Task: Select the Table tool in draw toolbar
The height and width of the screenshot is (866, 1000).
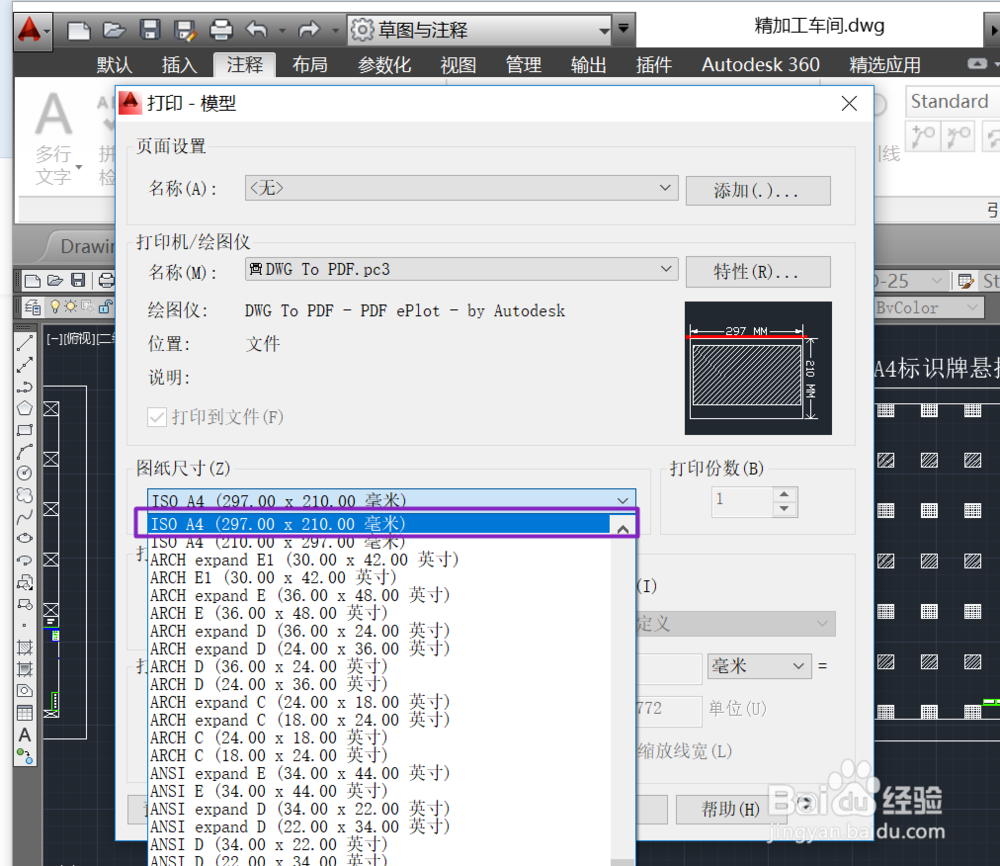Action: (24, 713)
